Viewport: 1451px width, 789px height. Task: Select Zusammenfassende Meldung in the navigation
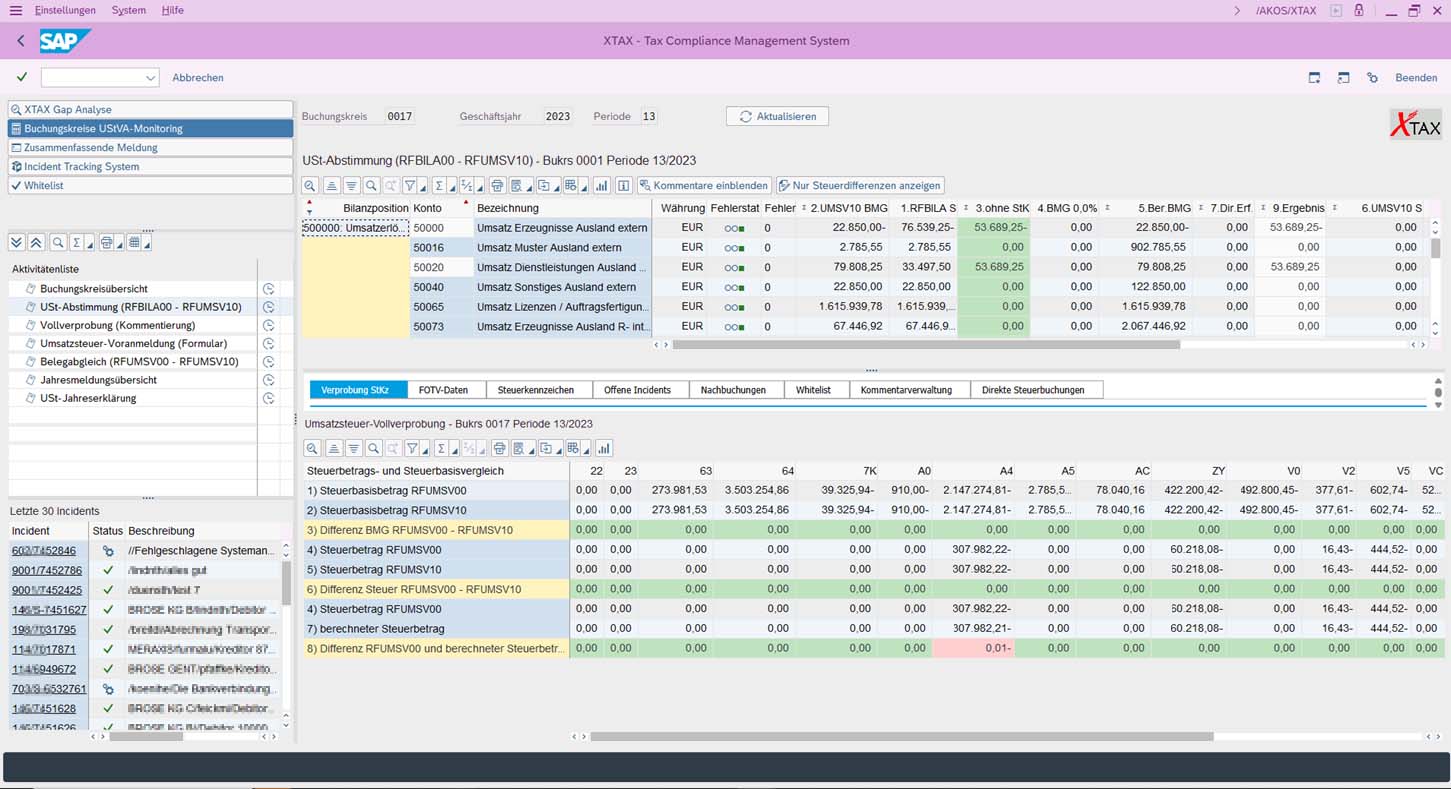pyautogui.click(x=150, y=148)
